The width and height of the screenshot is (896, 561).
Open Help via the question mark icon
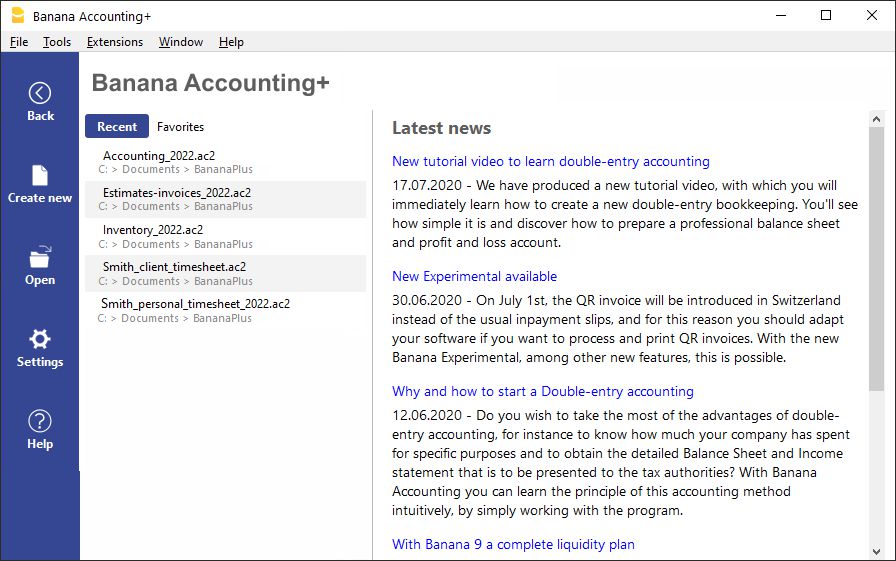click(40, 421)
